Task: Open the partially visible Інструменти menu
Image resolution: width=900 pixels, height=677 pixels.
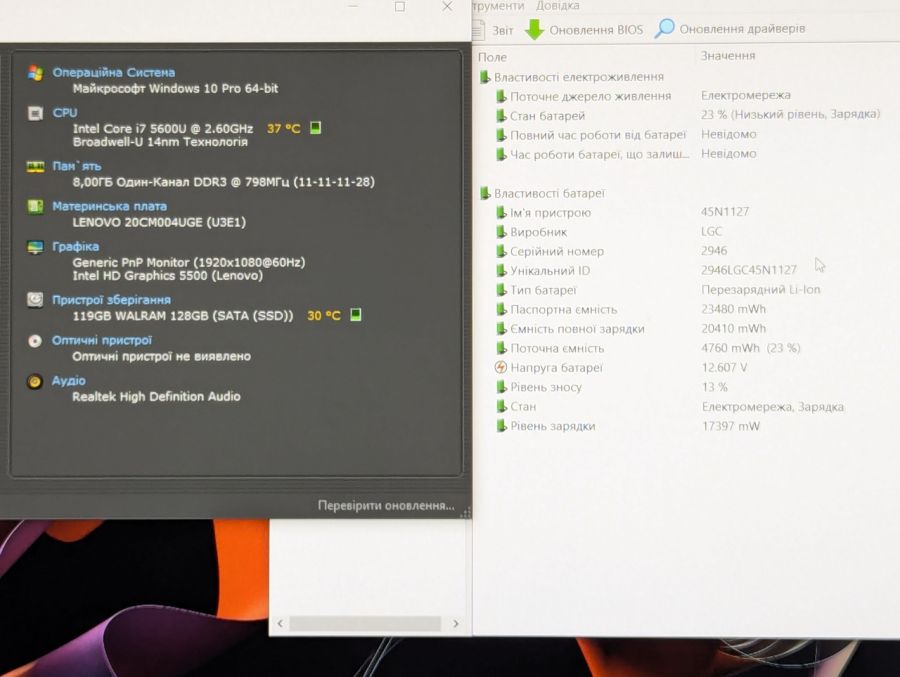Action: [498, 6]
